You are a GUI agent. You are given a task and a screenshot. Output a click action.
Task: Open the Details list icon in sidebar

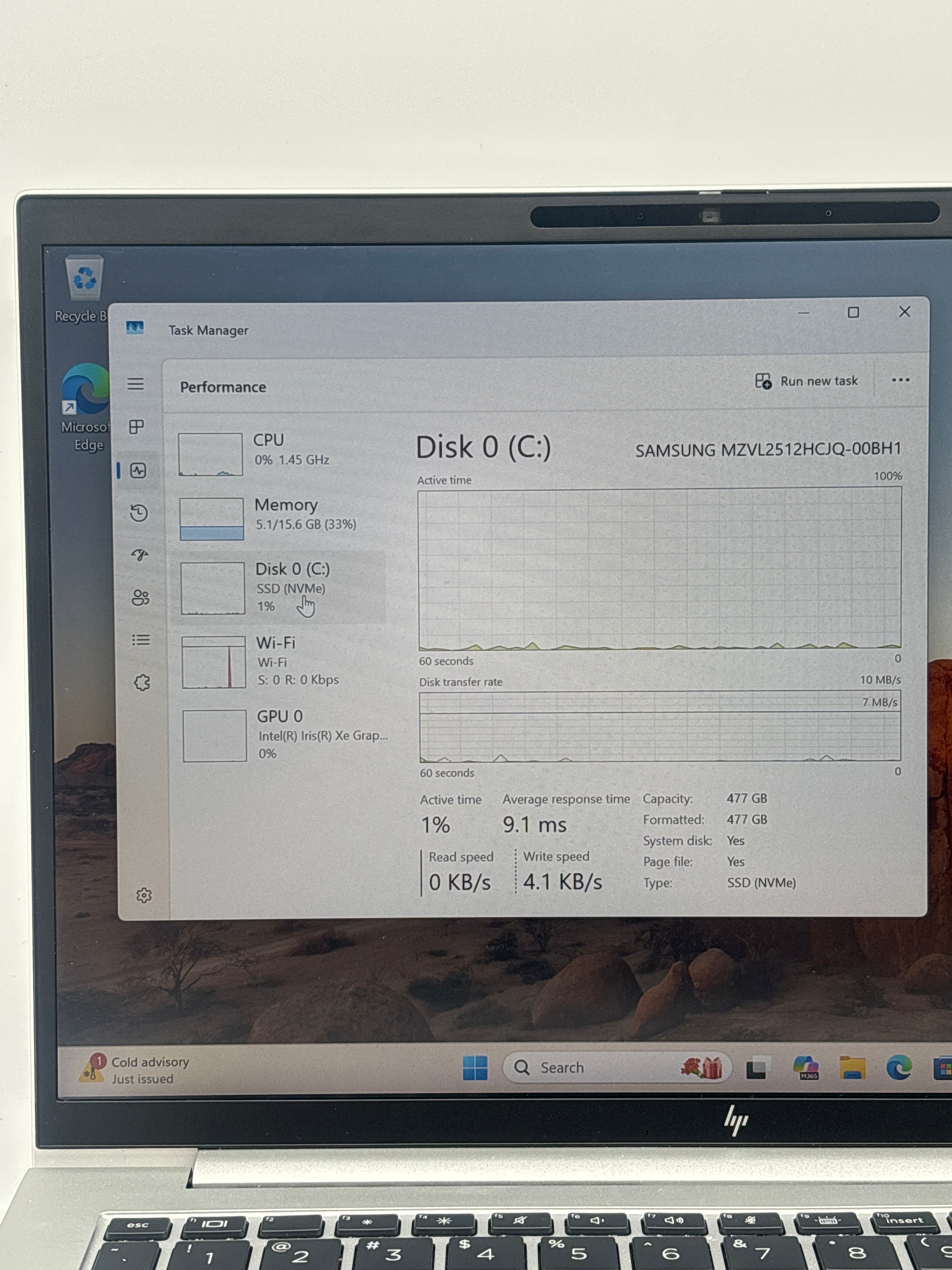141,640
